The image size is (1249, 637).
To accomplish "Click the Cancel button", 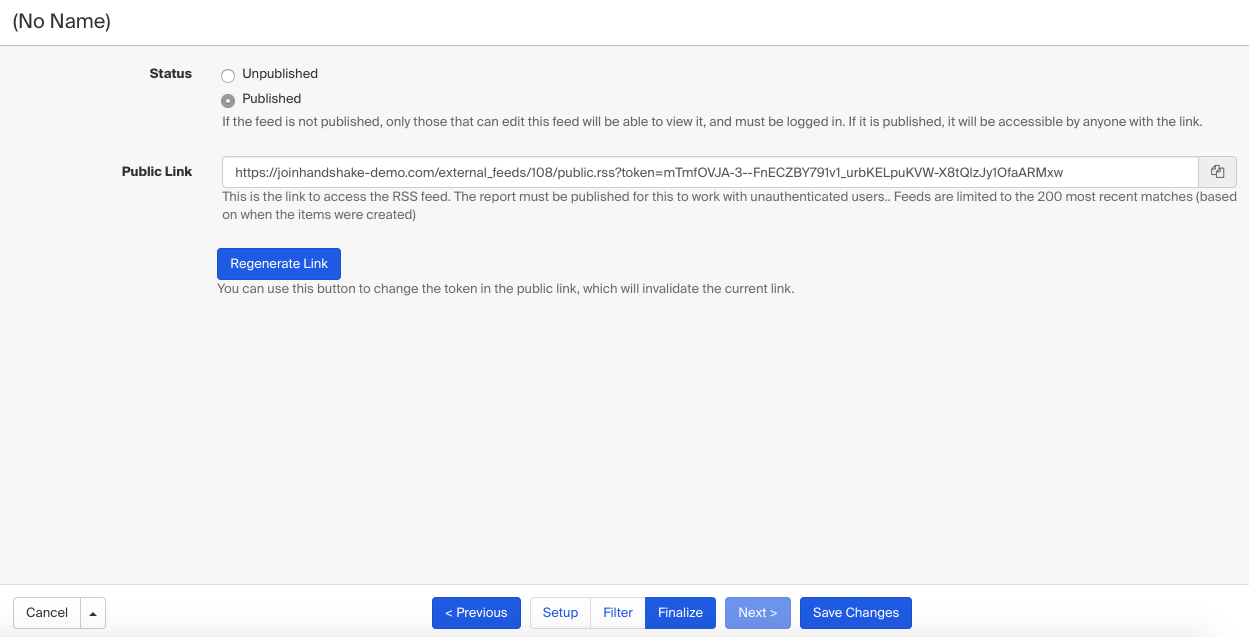I will click(47, 613).
